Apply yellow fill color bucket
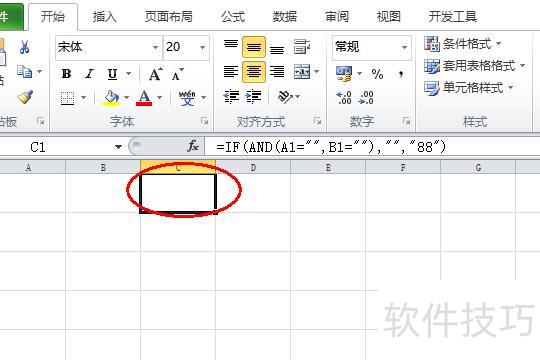The height and width of the screenshot is (360, 540). tap(111, 98)
